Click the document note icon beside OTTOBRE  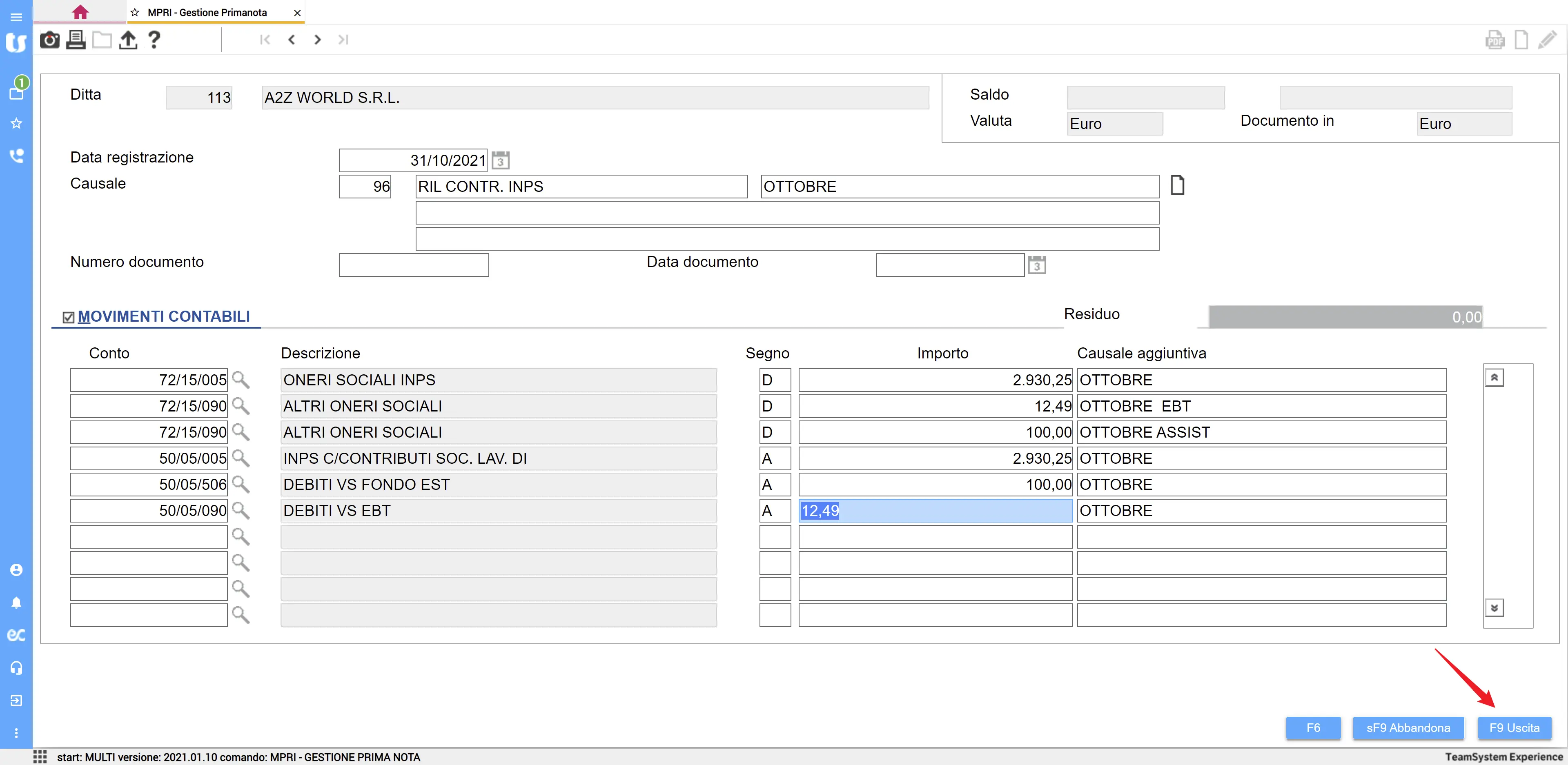tap(1177, 185)
